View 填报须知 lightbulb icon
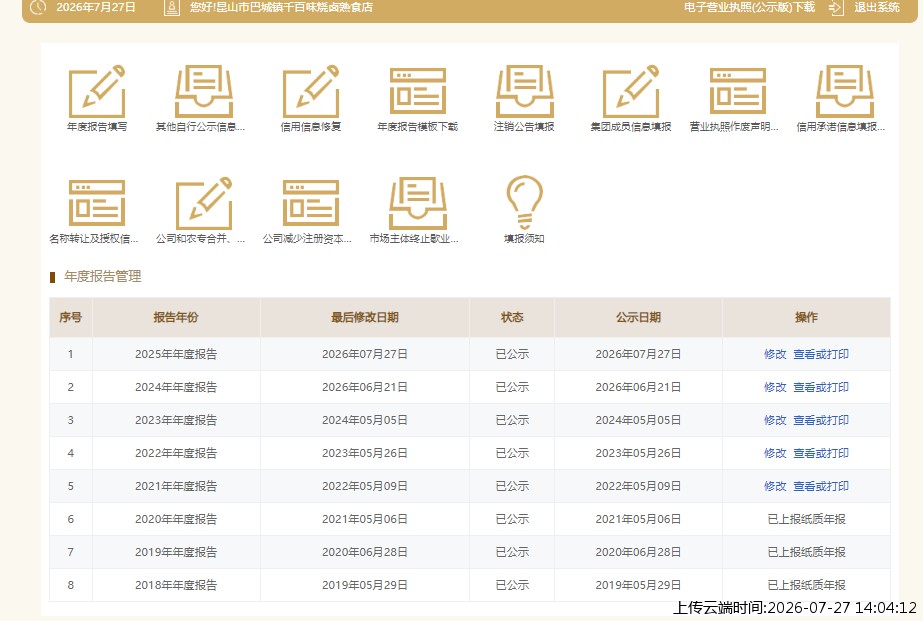 pyautogui.click(x=524, y=202)
